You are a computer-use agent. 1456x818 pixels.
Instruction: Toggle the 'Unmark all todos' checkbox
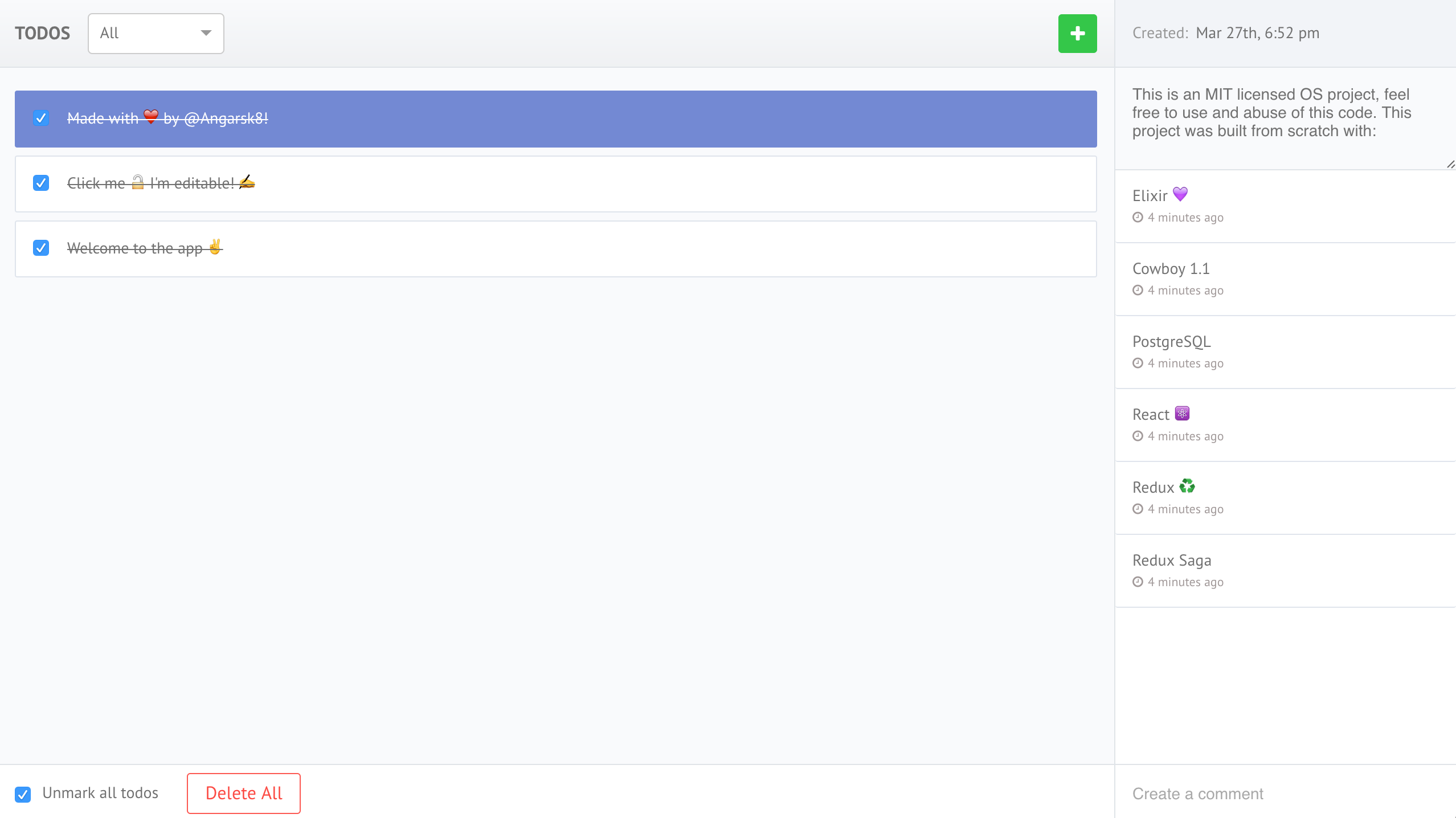pyautogui.click(x=22, y=793)
